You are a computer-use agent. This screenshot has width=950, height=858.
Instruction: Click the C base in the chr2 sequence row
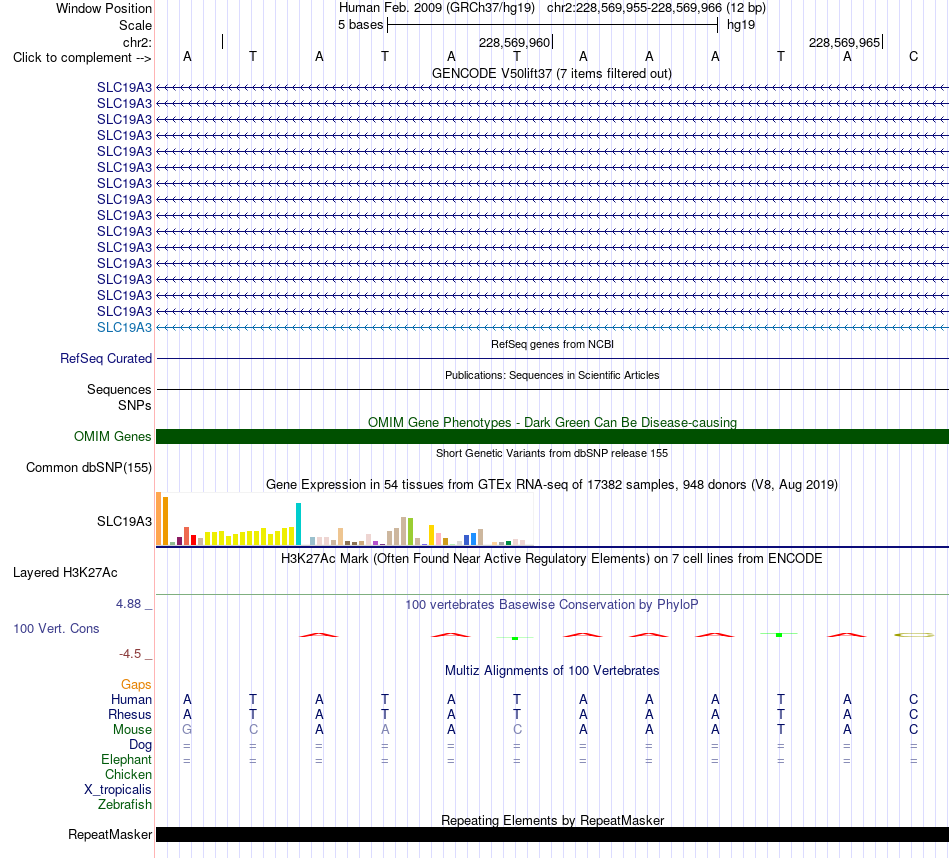pos(913,56)
